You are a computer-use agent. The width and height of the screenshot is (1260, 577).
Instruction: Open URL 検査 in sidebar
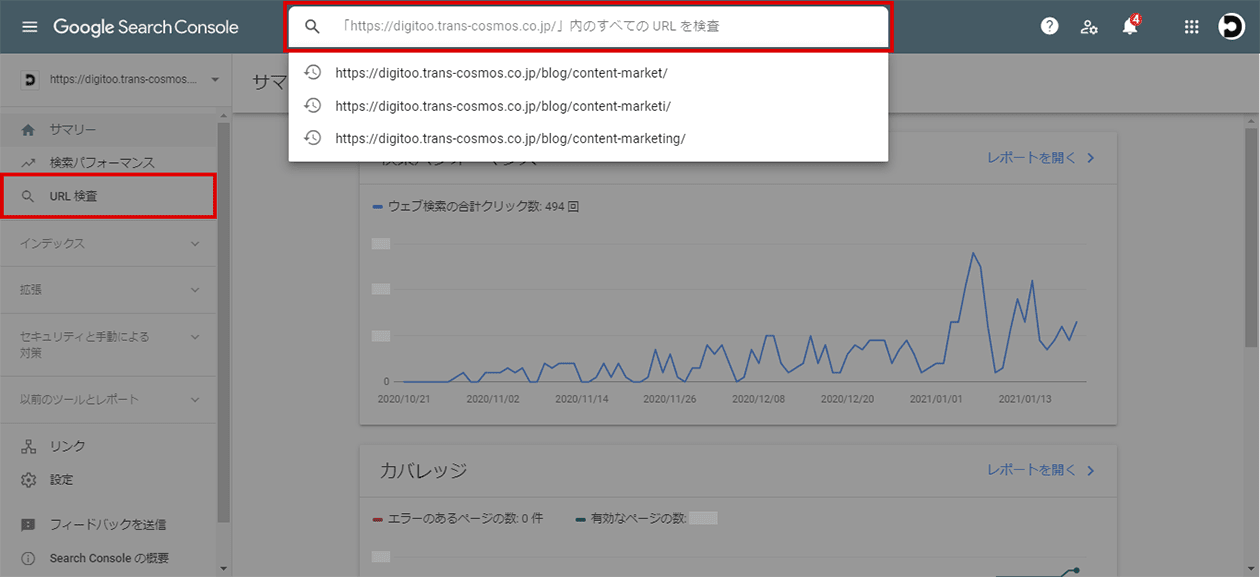pyautogui.click(x=109, y=196)
